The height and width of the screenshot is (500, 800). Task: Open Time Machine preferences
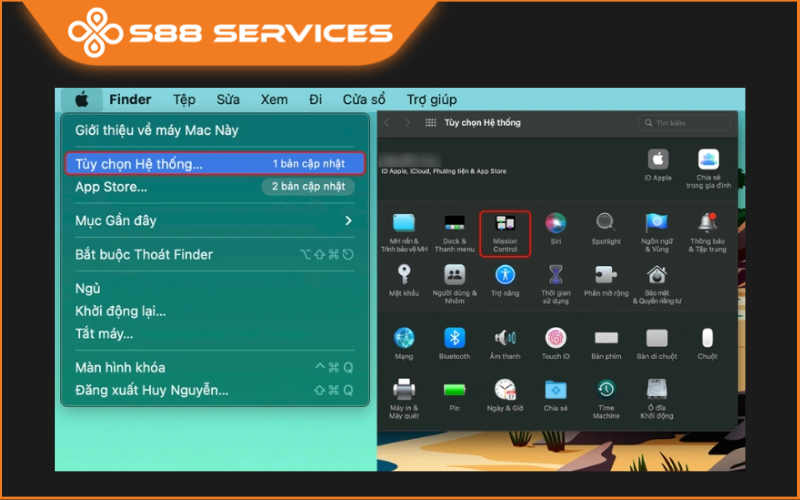click(x=606, y=399)
